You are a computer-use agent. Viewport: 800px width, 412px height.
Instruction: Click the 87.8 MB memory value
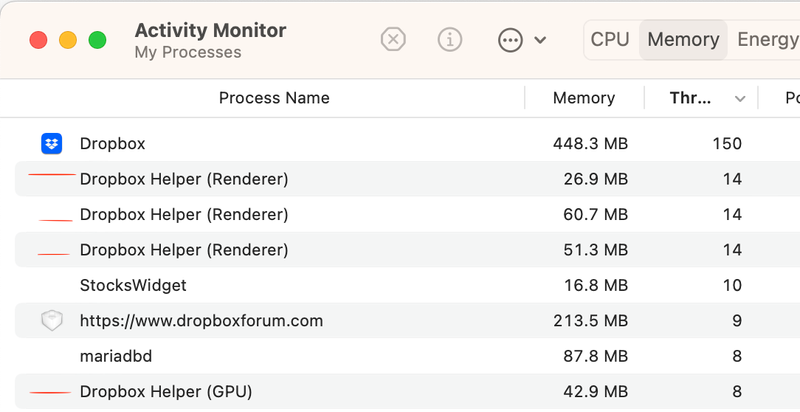click(x=596, y=356)
